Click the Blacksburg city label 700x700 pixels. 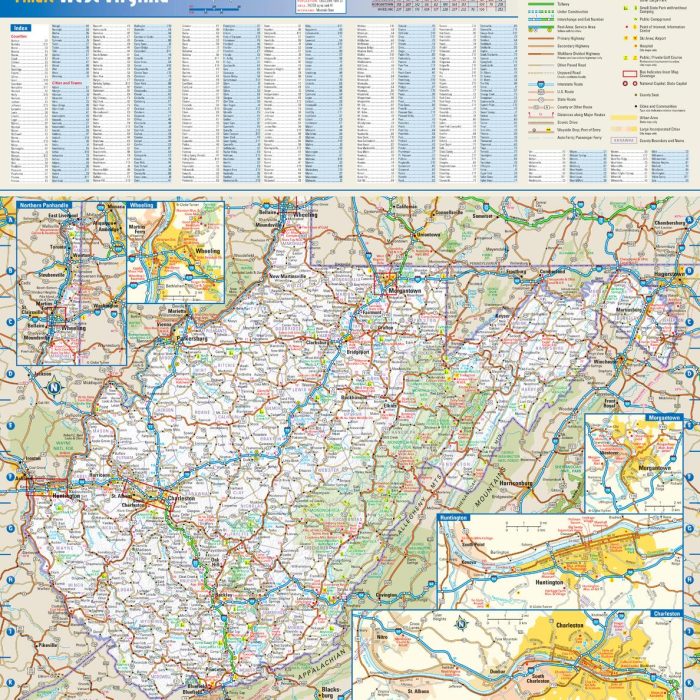[x=330, y=692]
